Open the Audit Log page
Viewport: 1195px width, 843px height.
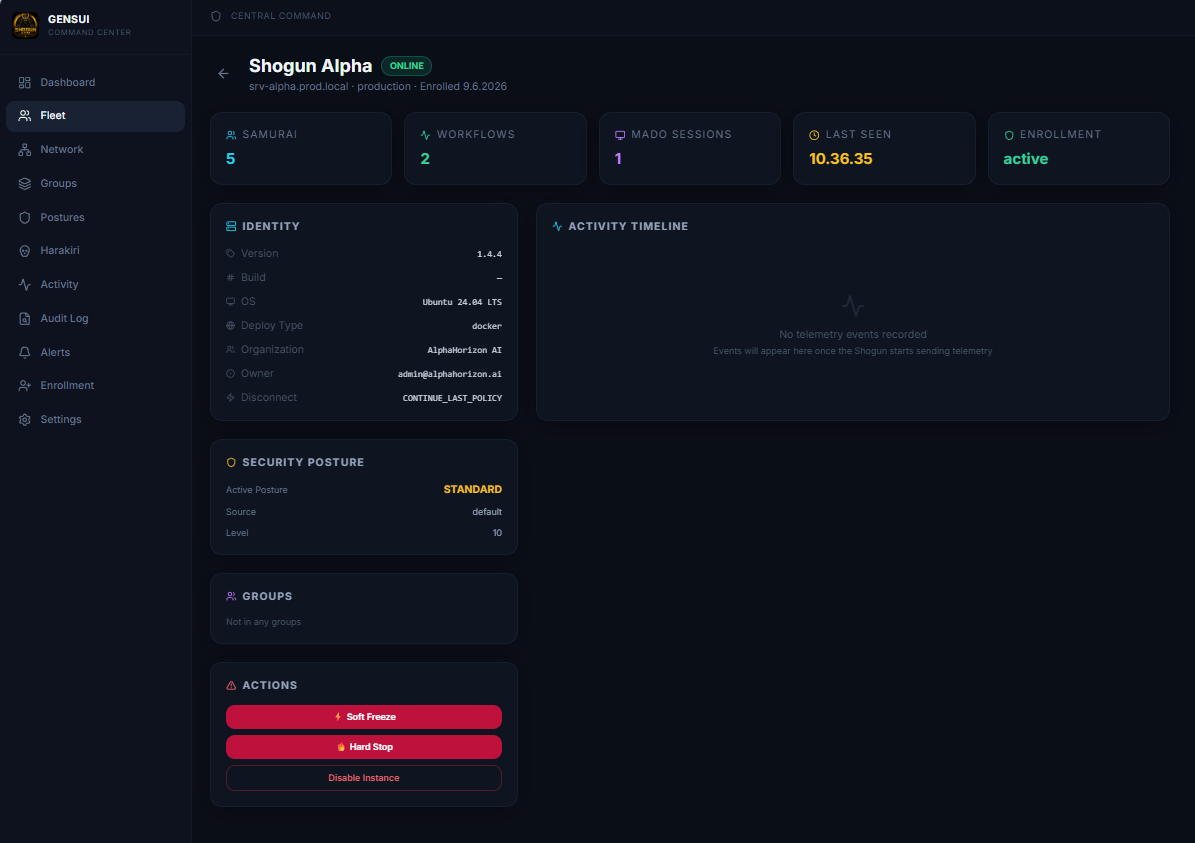pos(95,319)
